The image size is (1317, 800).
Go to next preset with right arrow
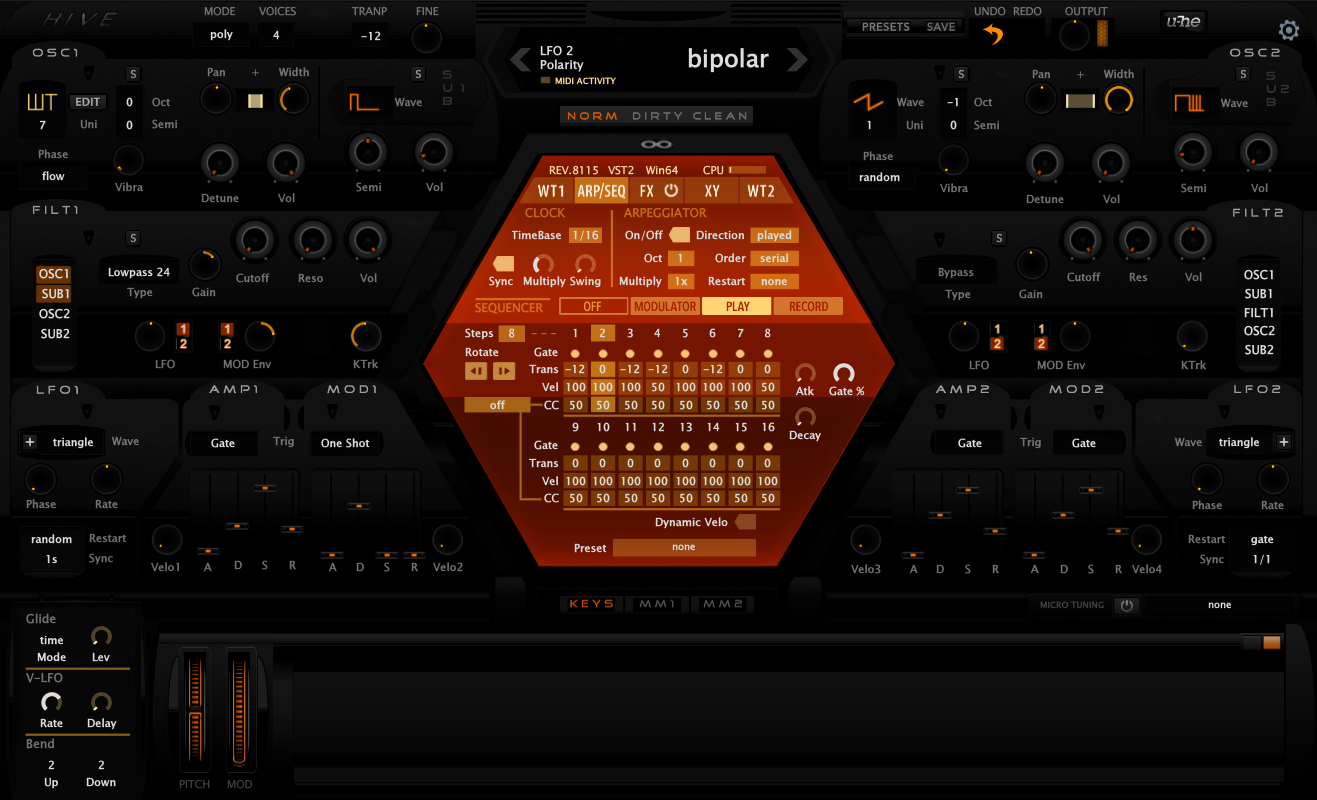pos(796,60)
